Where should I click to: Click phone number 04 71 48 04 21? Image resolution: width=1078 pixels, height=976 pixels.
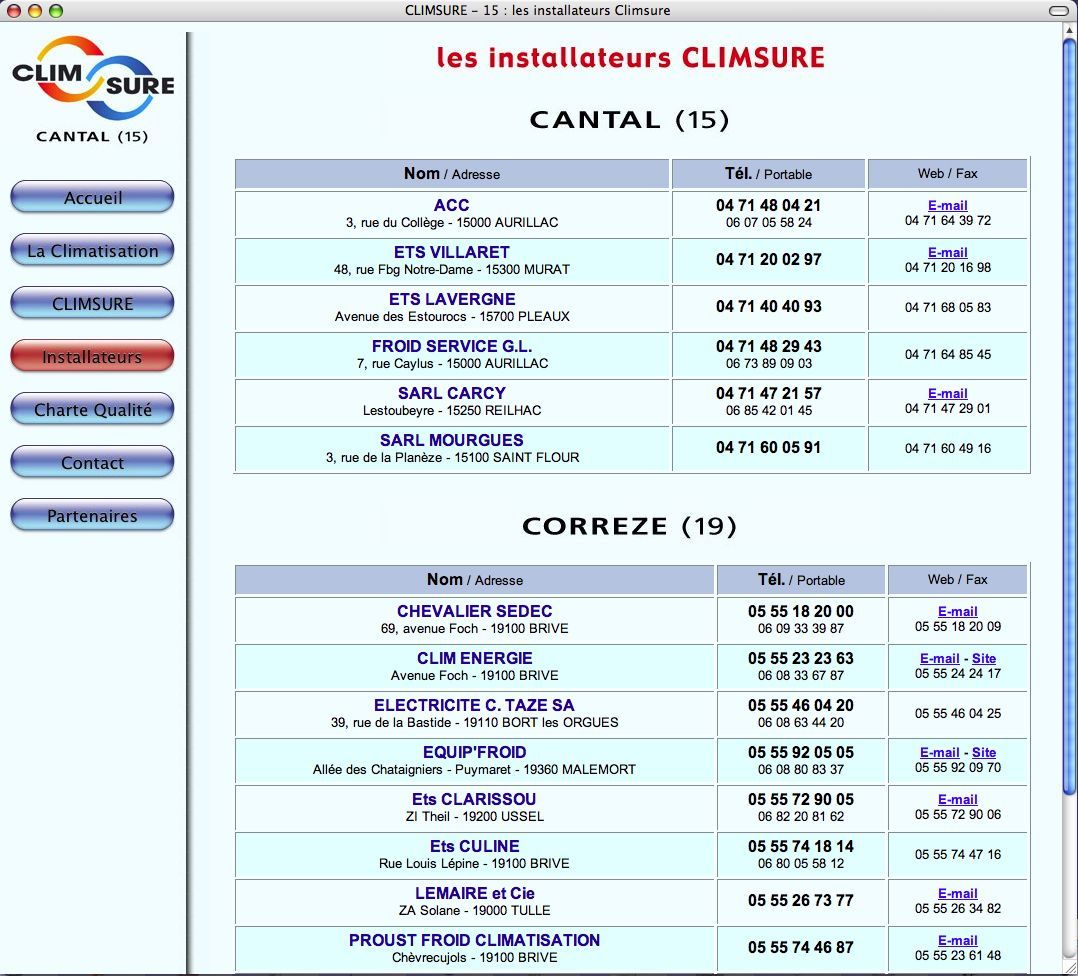pos(768,205)
